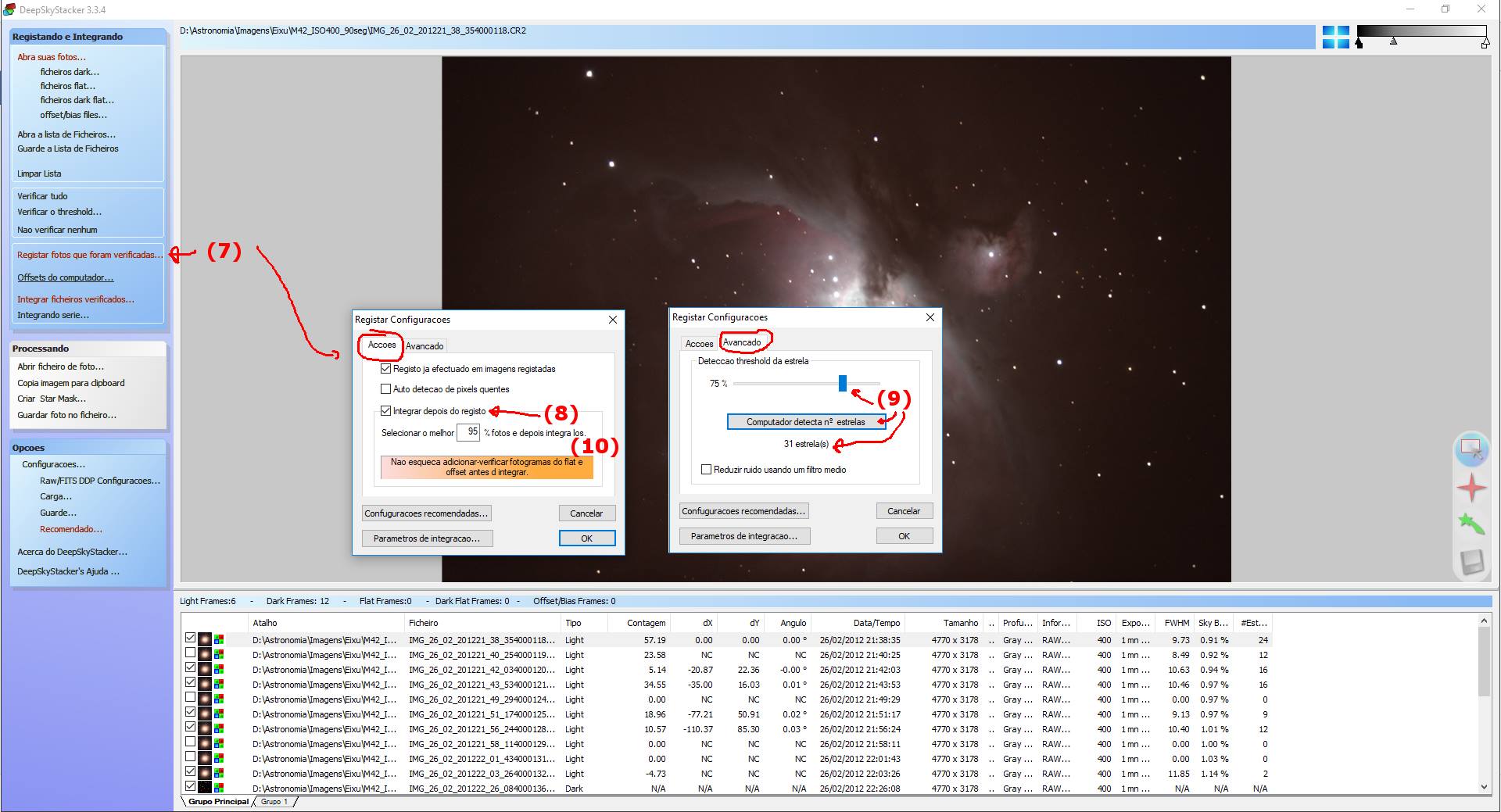Uncheck Integrar depois do registo
The width and height of the screenshot is (1501, 812).
[x=385, y=411]
